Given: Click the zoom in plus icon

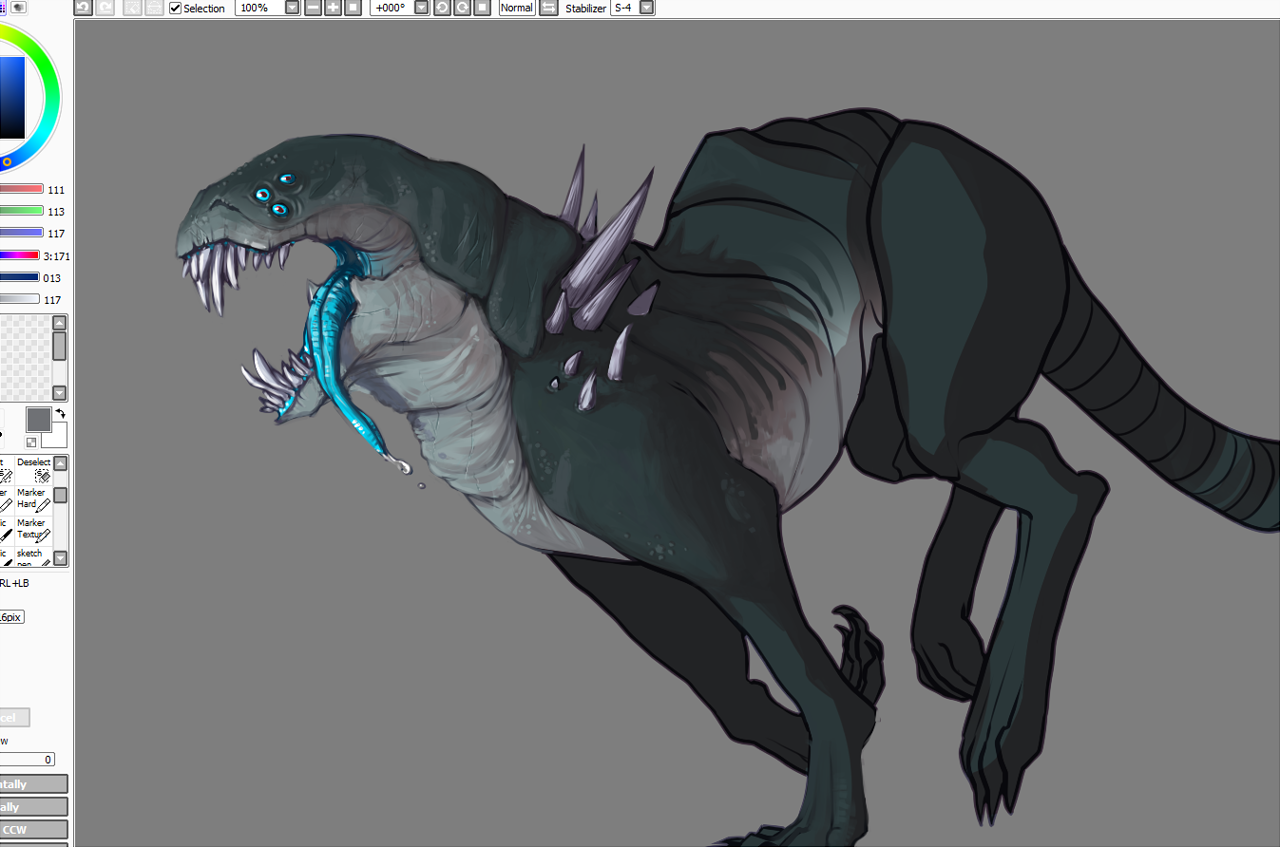Looking at the screenshot, I should (334, 8).
